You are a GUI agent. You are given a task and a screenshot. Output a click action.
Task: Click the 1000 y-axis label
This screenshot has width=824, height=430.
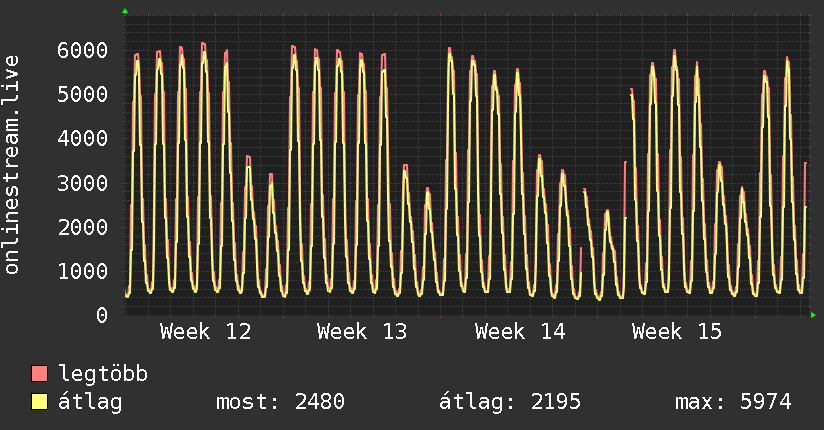tap(83, 272)
